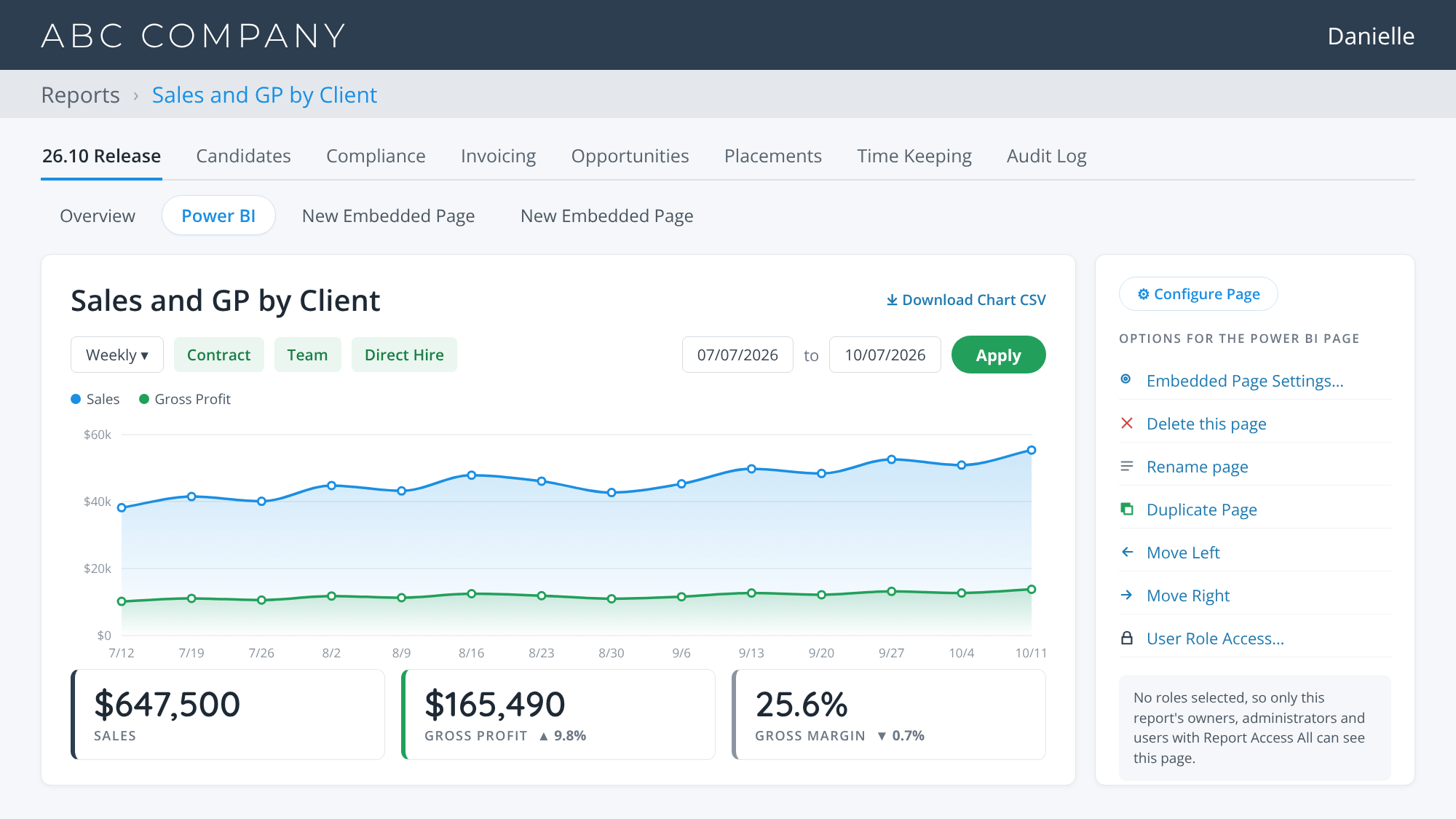Open the Invoicing tab
Viewport: 1456px width, 819px height.
coord(498,156)
